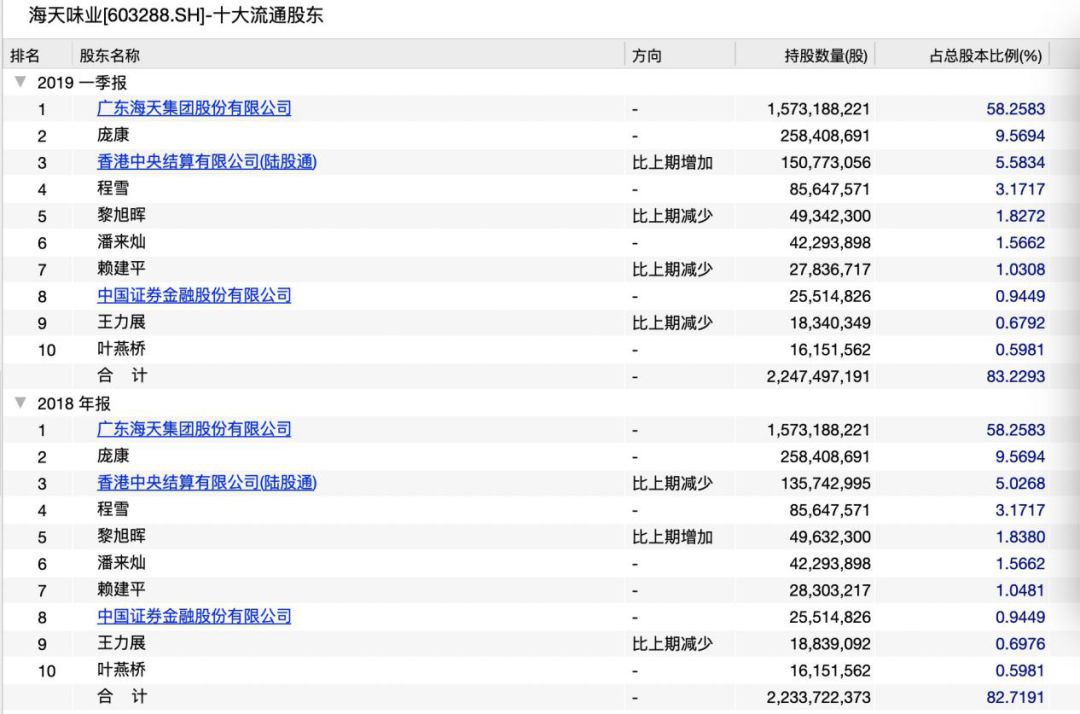Select the share count 18,340,349
The image size is (1080, 714).
point(830,323)
